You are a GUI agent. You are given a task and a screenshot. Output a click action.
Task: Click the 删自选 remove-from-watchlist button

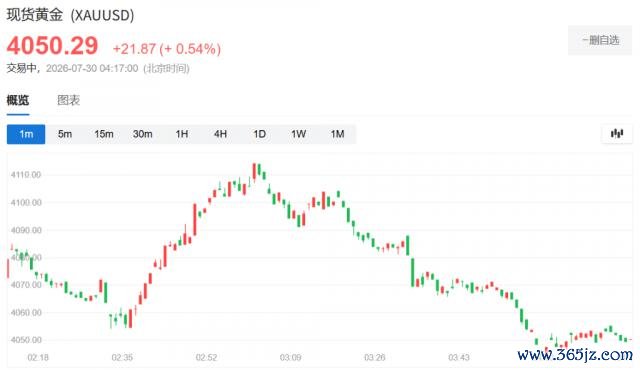click(600, 40)
